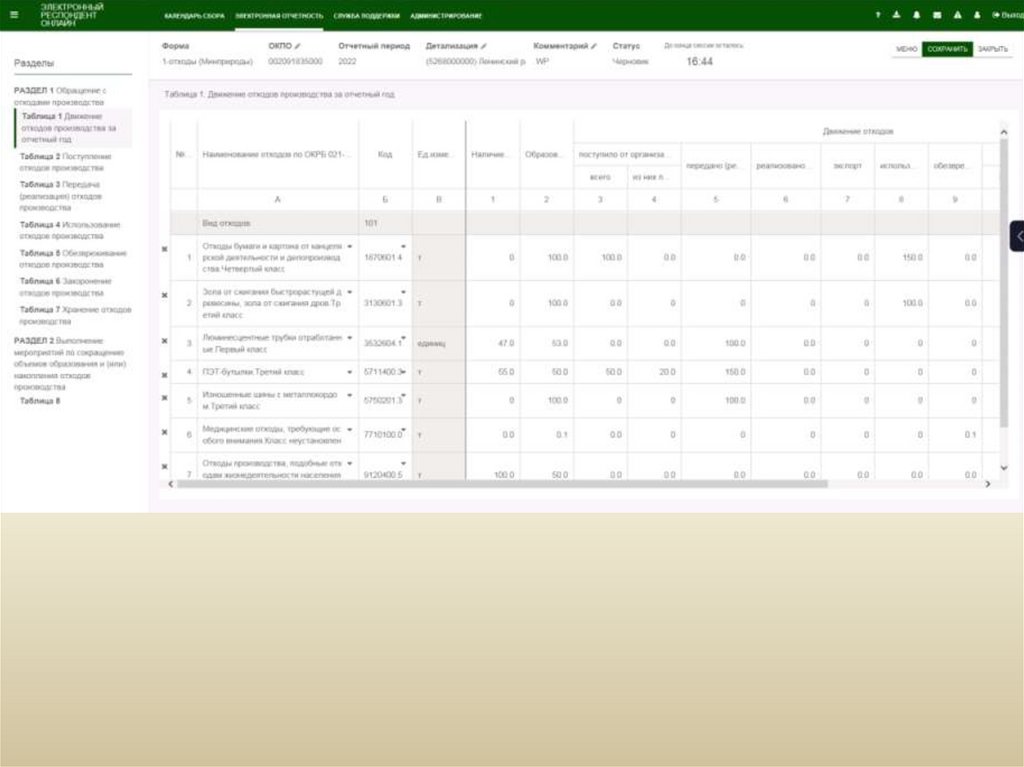Screen dimensions: 1024x767
Task: Open waste name dropdown in row 6
Action: point(349,429)
